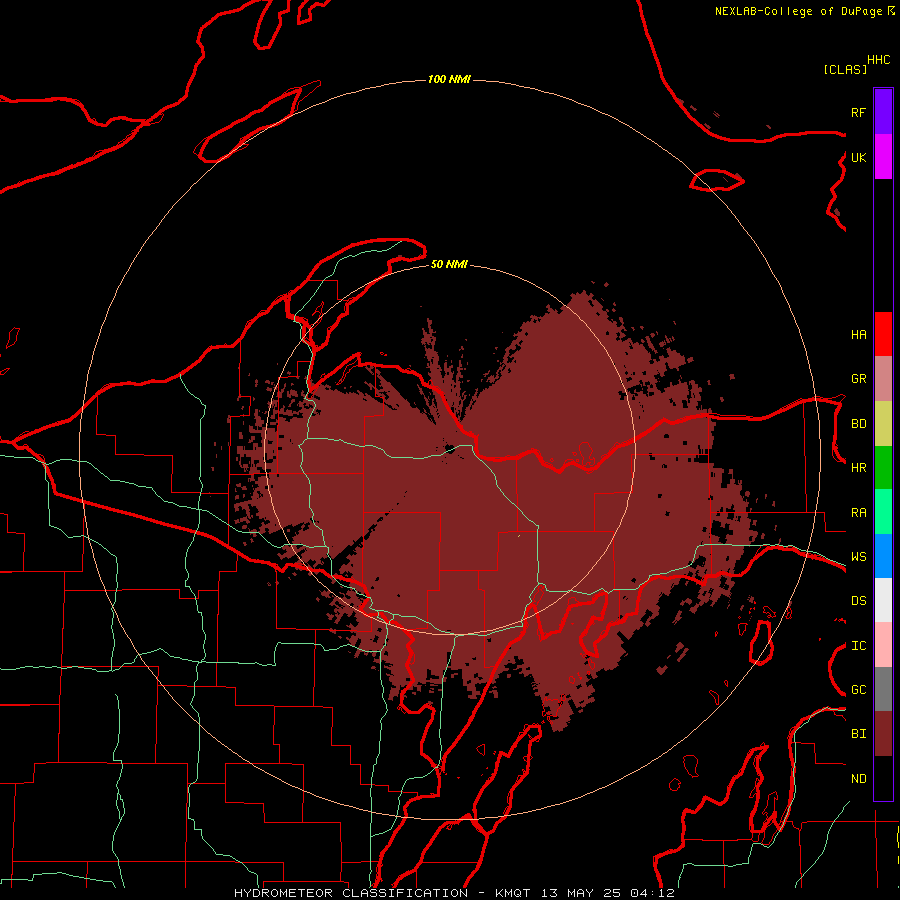Click the RF legend label
900x900 pixels.
point(858,112)
